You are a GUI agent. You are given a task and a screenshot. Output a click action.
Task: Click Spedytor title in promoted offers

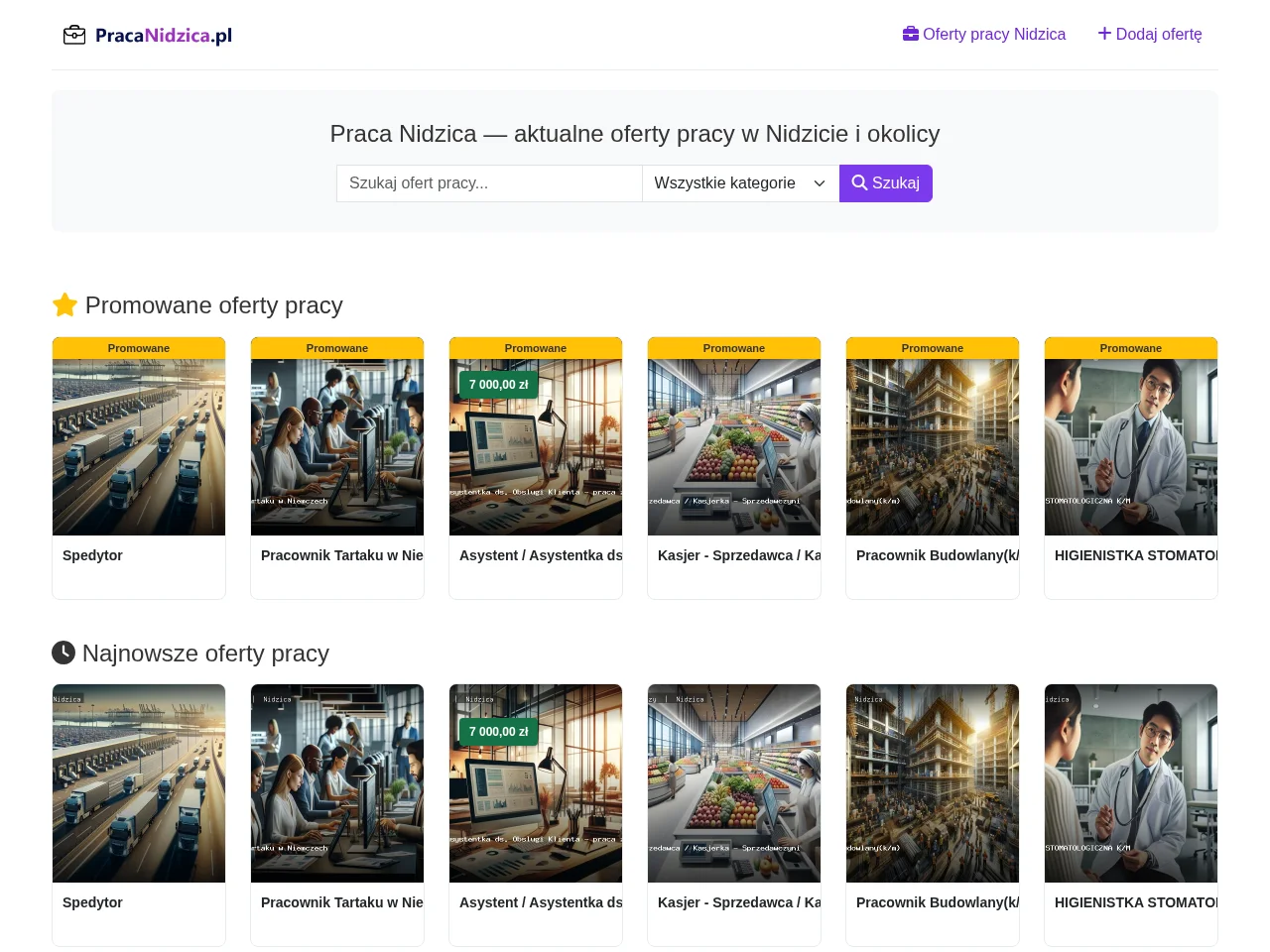tap(92, 555)
